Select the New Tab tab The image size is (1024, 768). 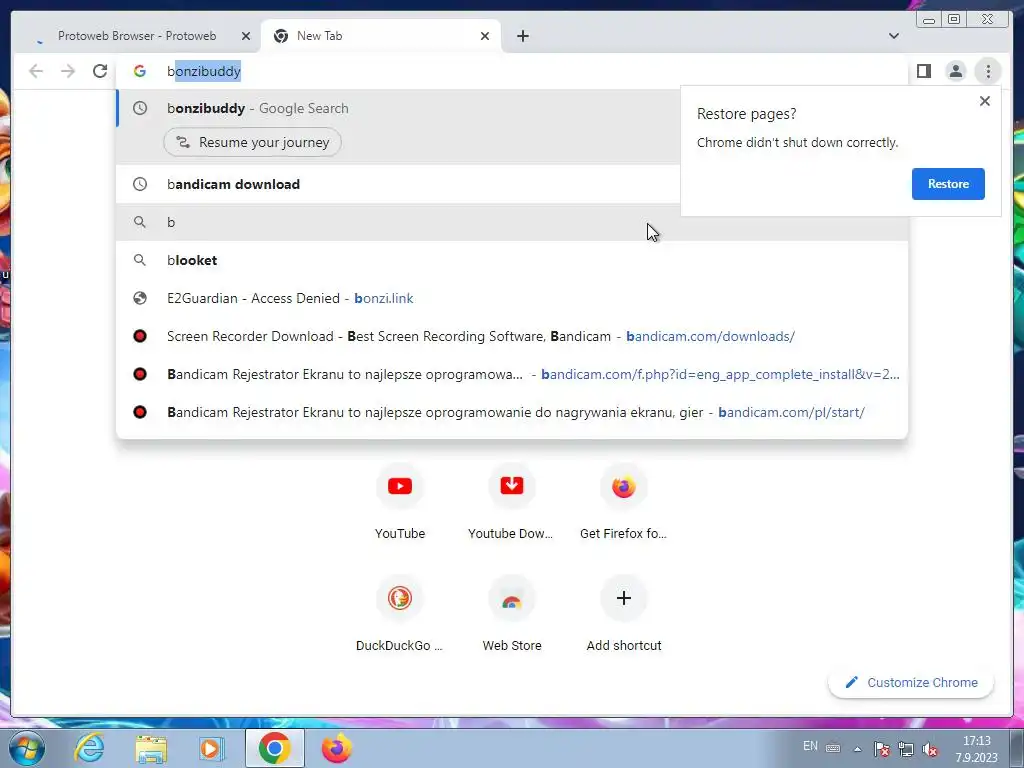(381, 36)
